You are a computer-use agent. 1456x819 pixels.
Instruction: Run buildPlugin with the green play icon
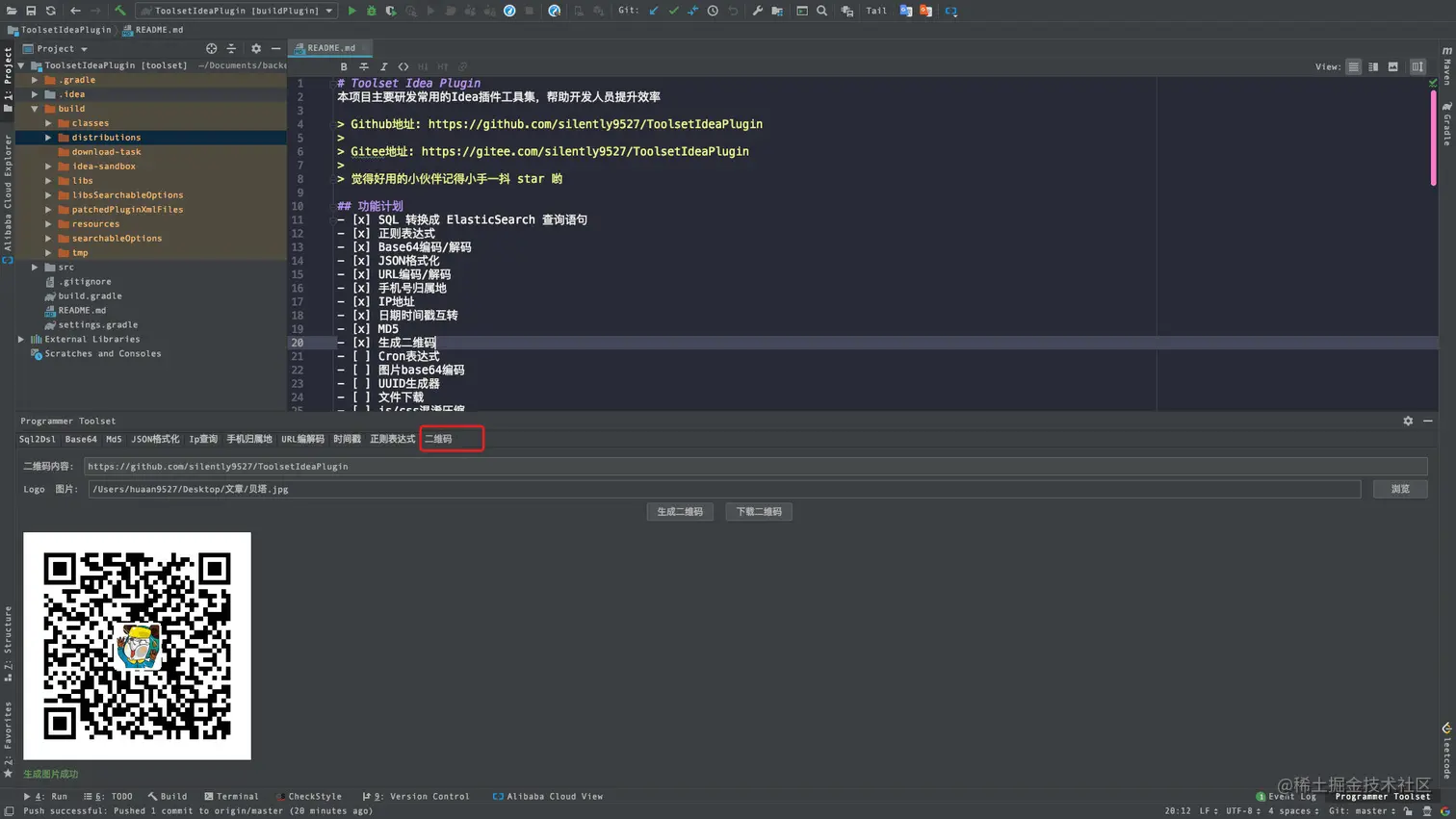point(352,11)
